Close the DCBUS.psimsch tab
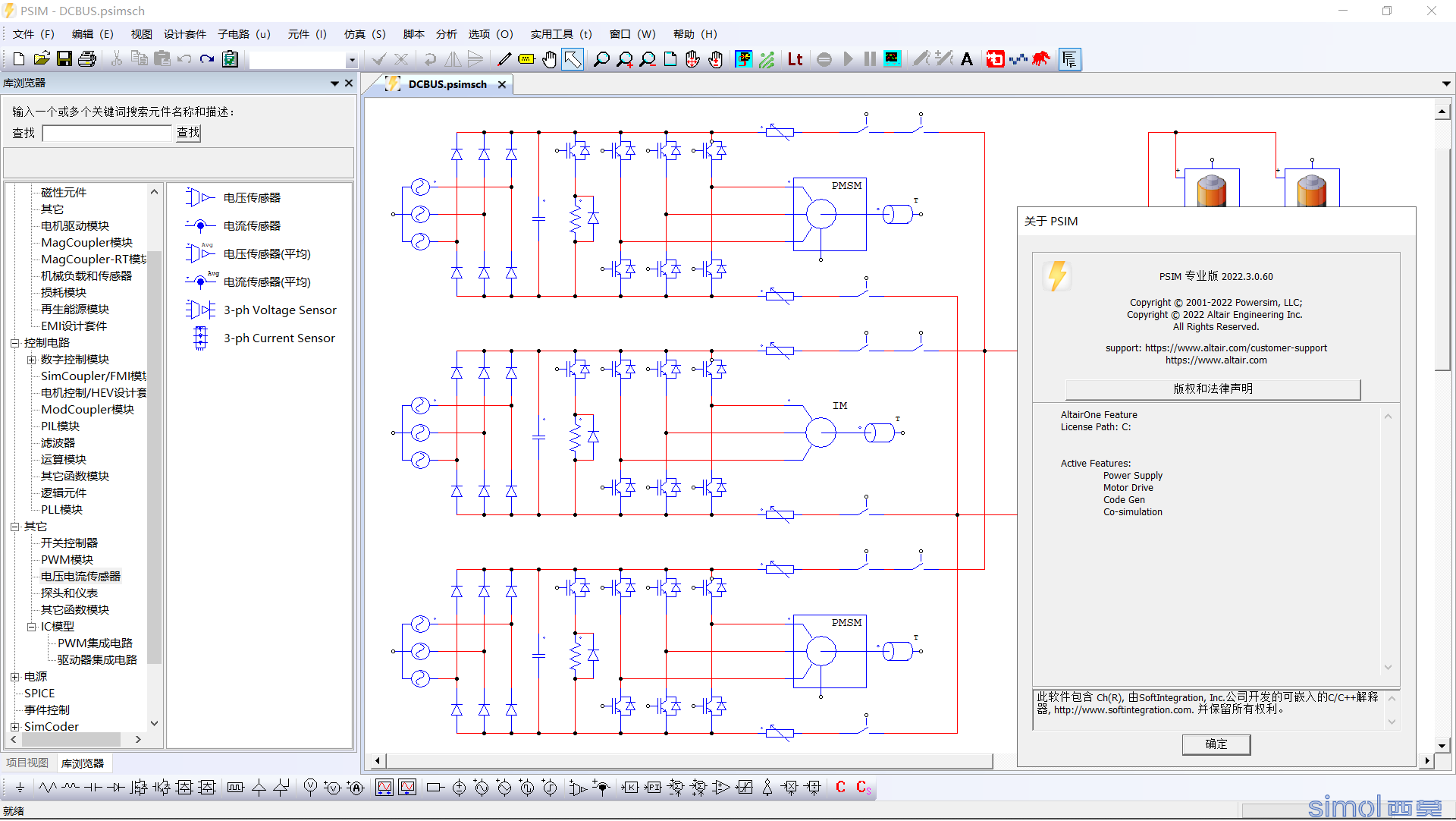Image resolution: width=1456 pixels, height=821 pixels. pos(502,84)
